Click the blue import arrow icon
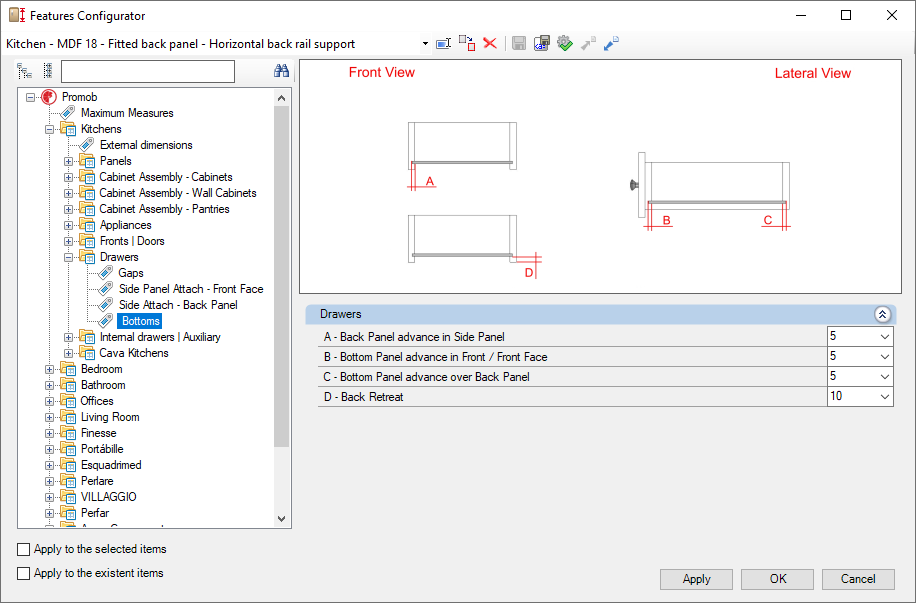 tap(611, 43)
